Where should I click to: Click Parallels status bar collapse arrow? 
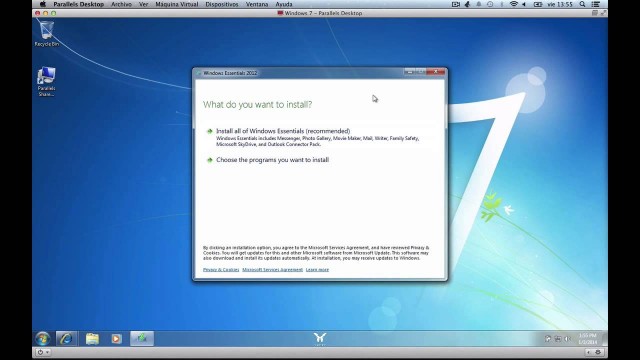(588, 352)
